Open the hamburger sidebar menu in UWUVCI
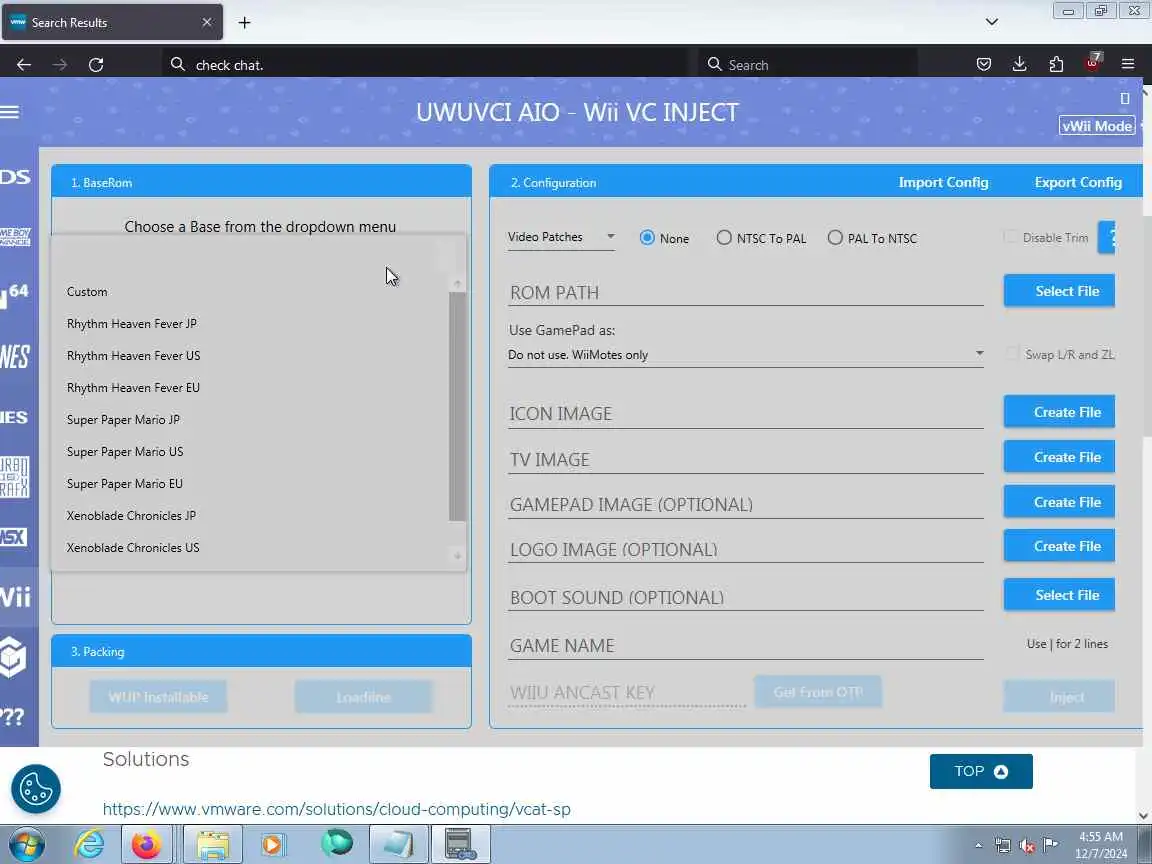Image resolution: width=1152 pixels, height=864 pixels. point(10,112)
